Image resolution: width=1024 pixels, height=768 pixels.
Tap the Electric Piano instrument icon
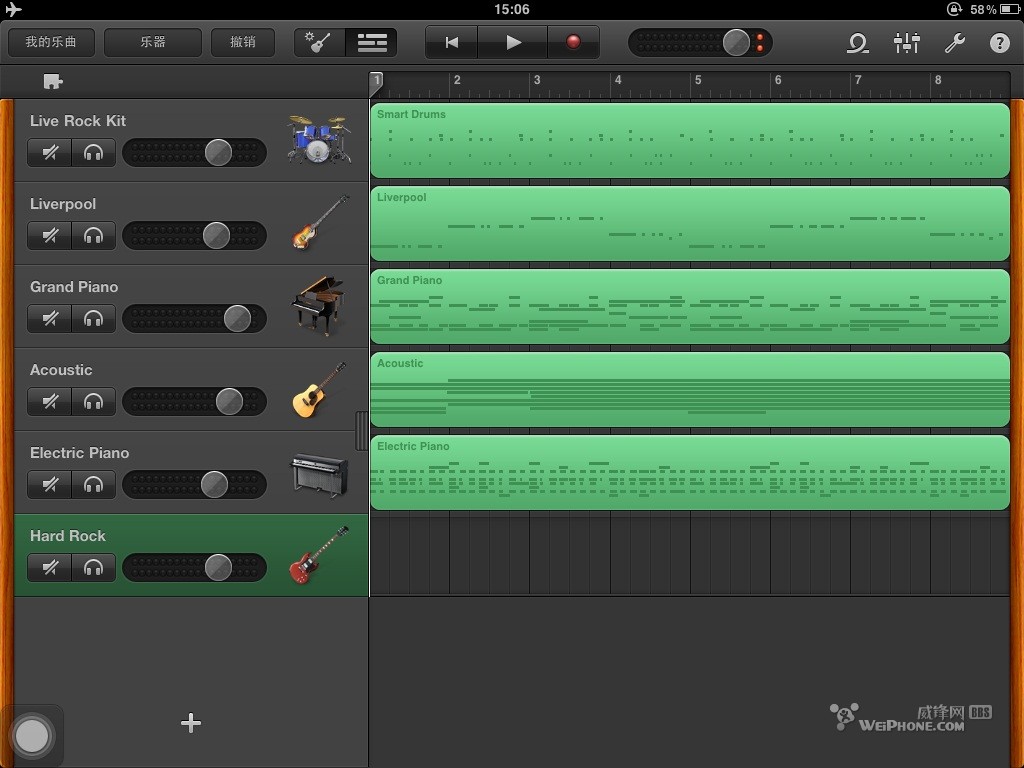pyautogui.click(x=318, y=473)
